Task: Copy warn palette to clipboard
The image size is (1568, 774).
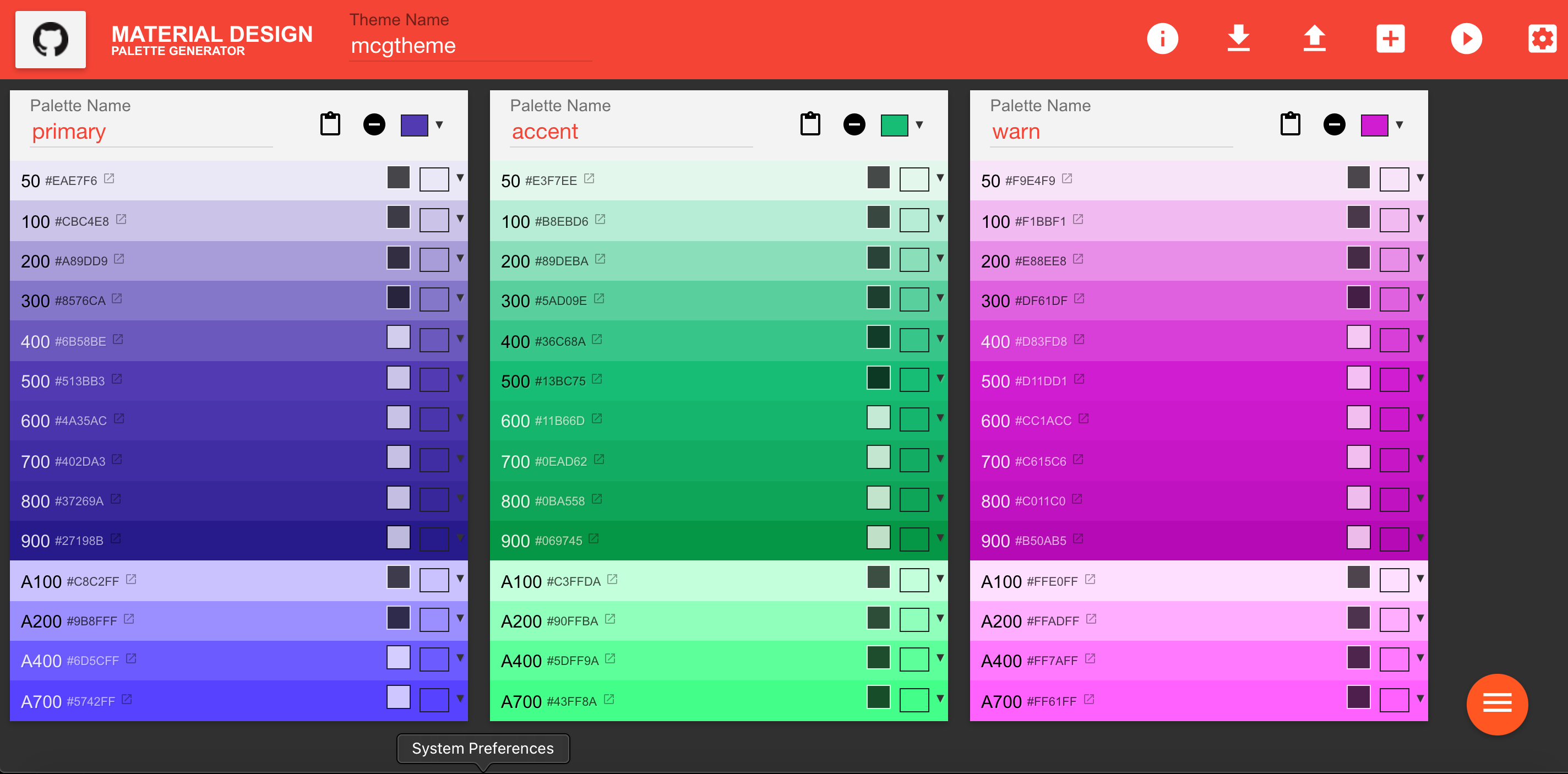Action: coord(1290,125)
